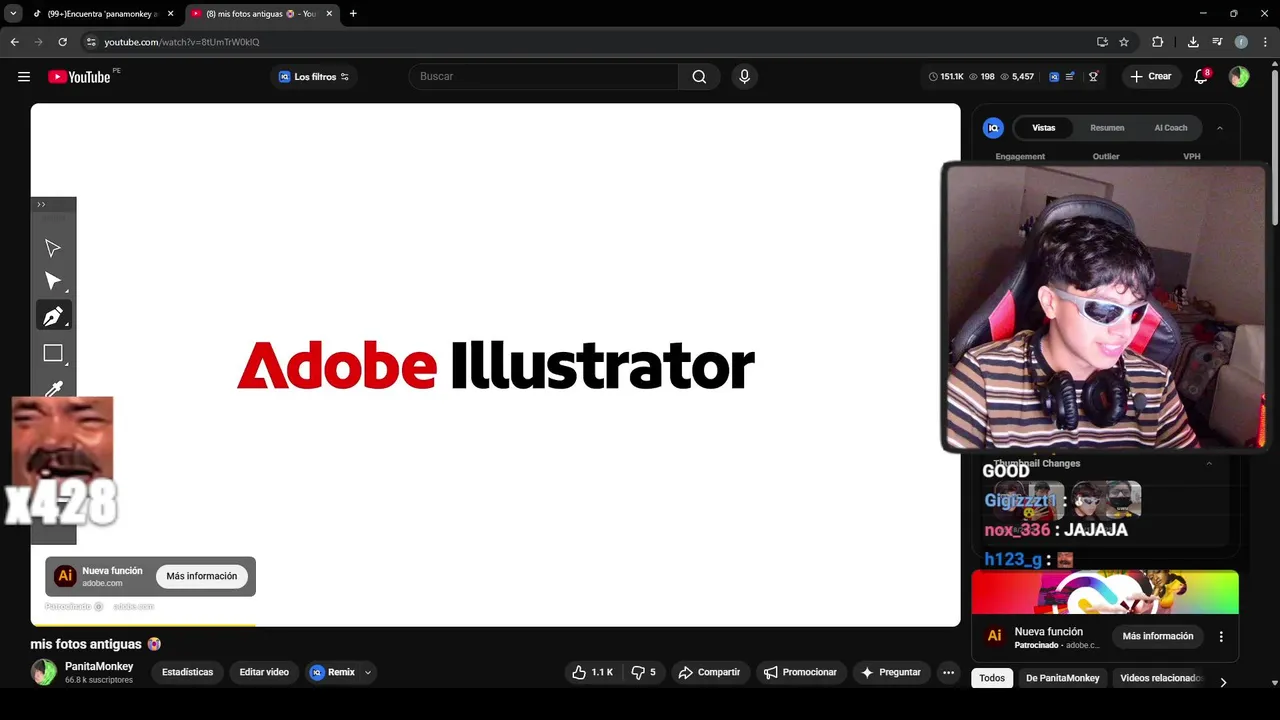Viewport: 1280px width, 720px height.
Task: Click the sidebar Adobe ad banner image
Action: click(1105, 592)
